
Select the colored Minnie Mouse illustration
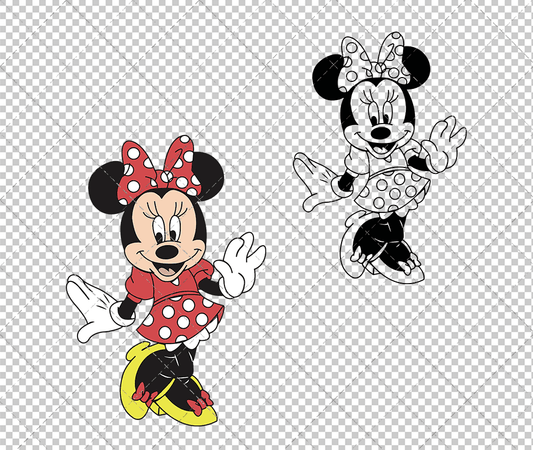tap(166, 280)
